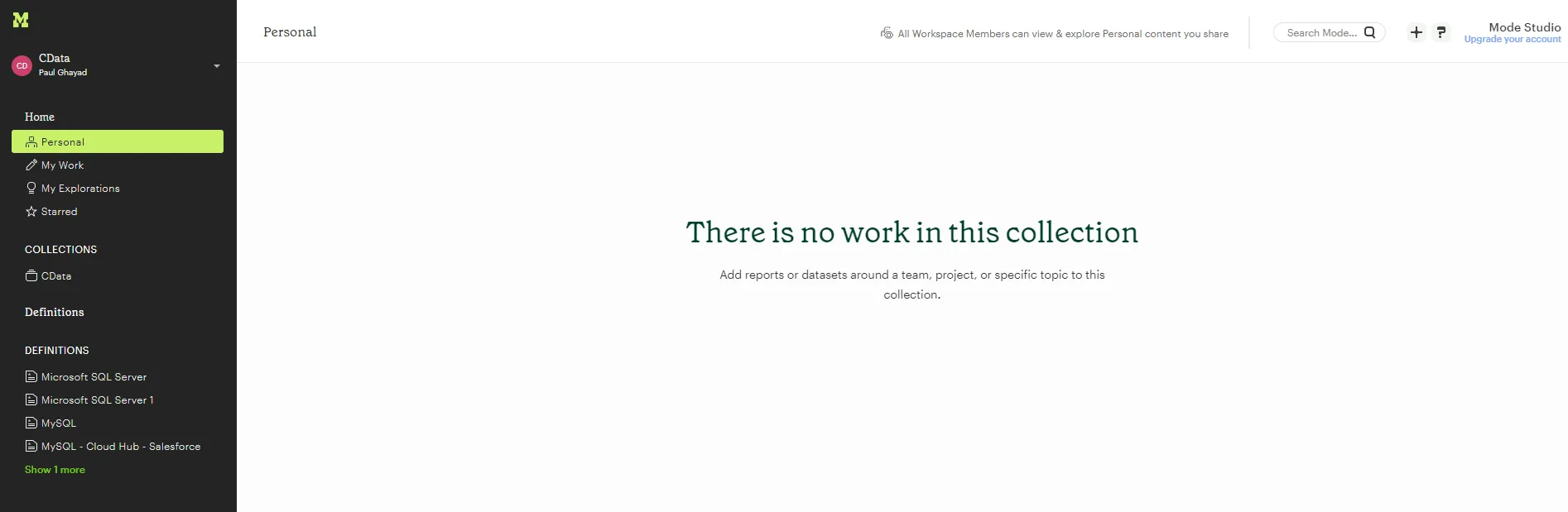Viewport: 1568px width, 512px height.
Task: Click the Upgrade your account link
Action: point(1512,40)
